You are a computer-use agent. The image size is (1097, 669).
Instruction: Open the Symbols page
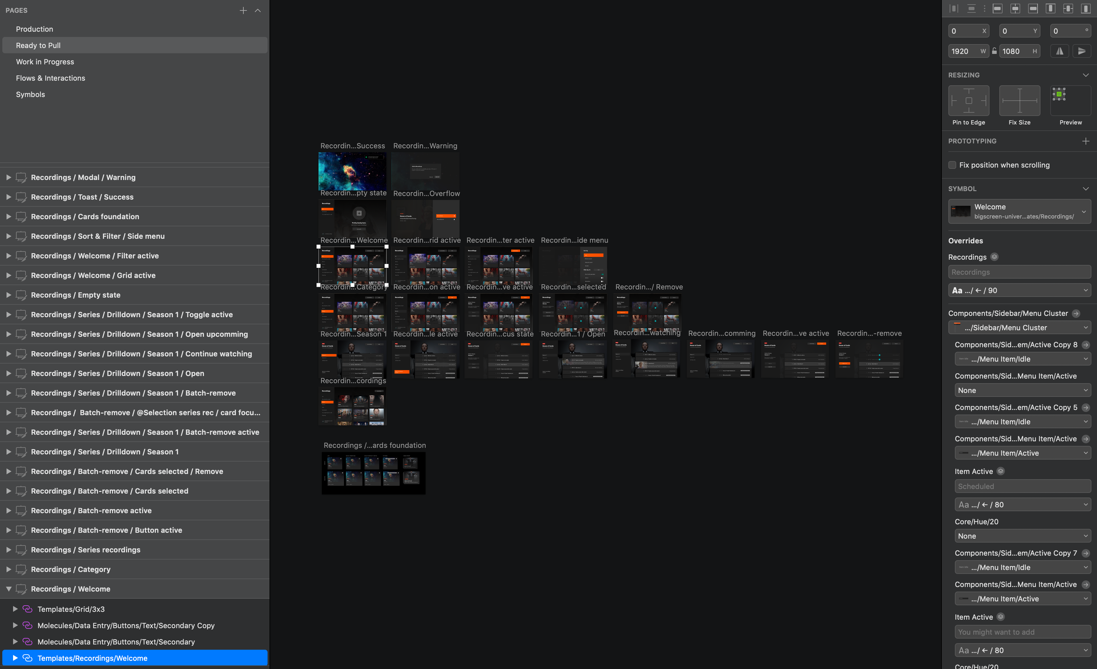(x=30, y=94)
